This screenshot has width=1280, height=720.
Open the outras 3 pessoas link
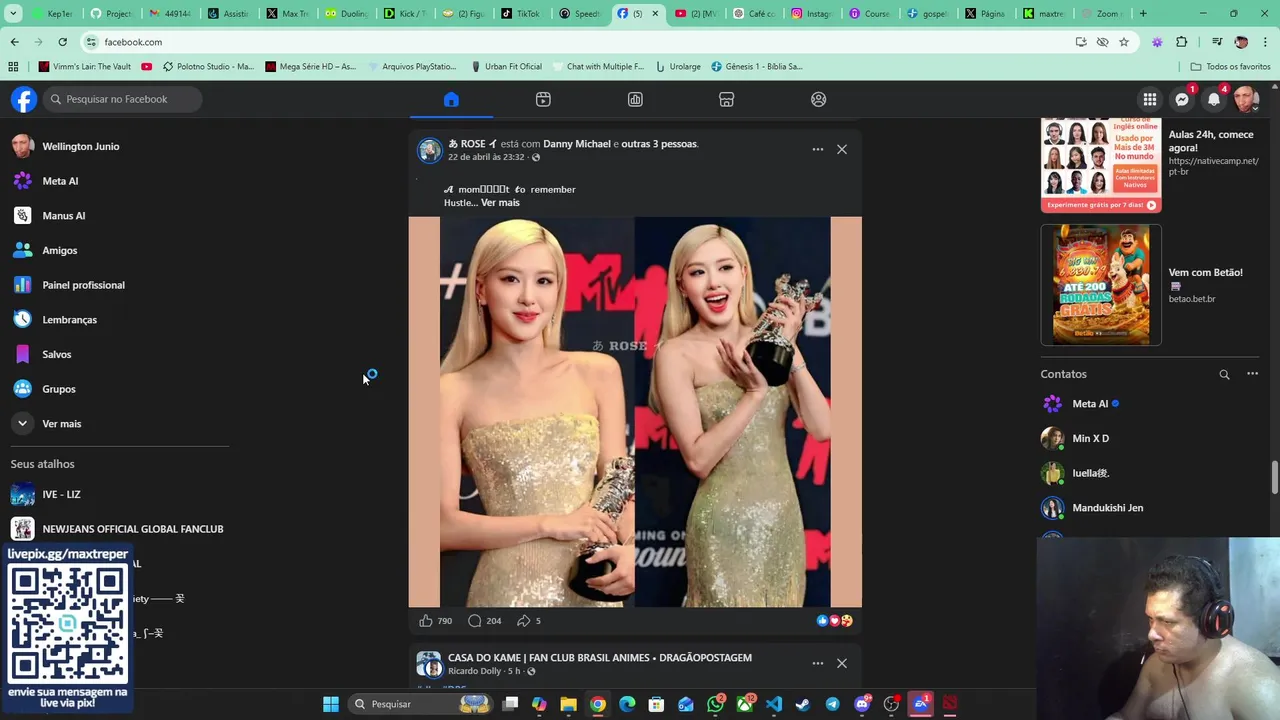[659, 144]
